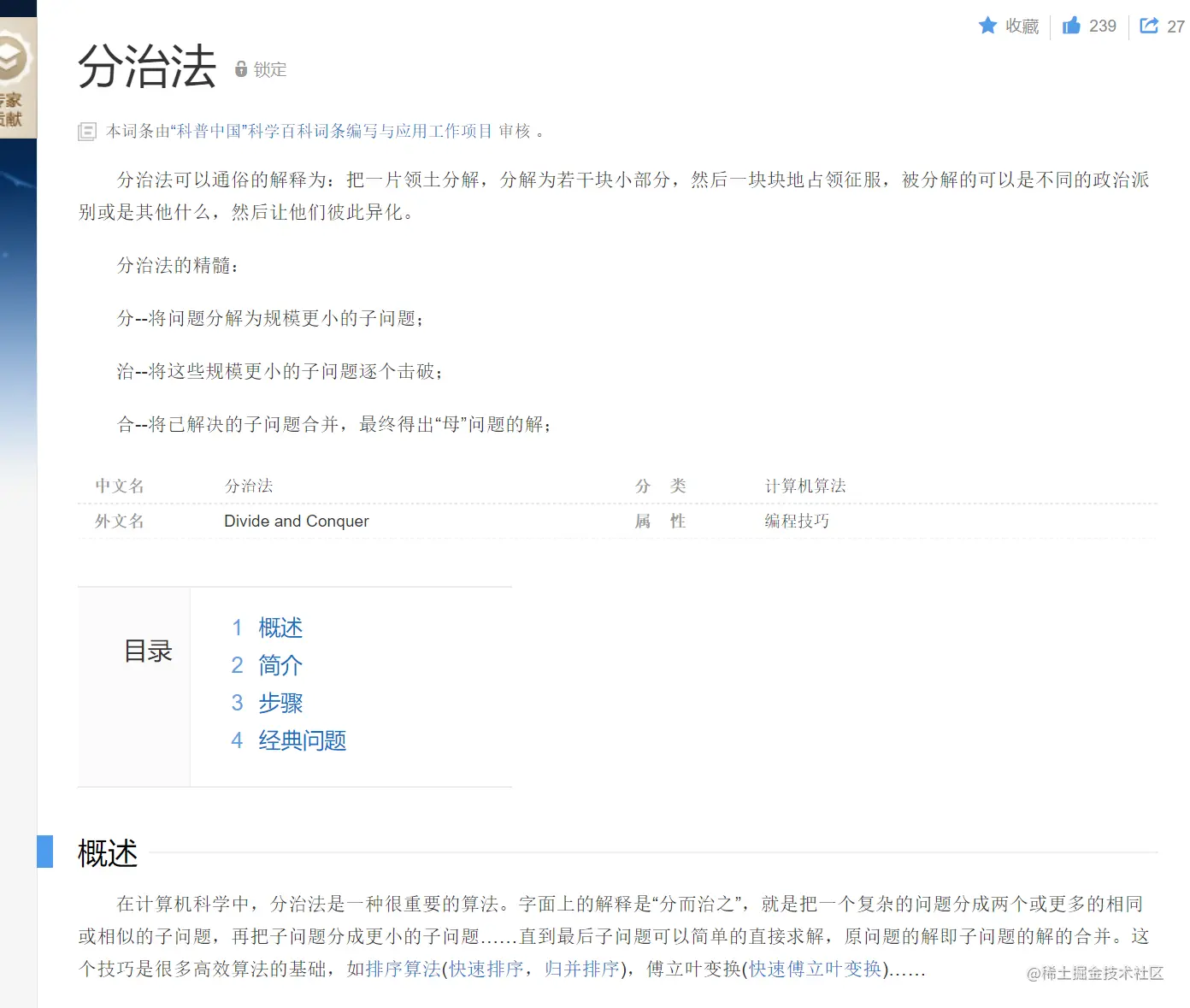
Task: Click the 编程技巧 attribute value
Action: 797,522
